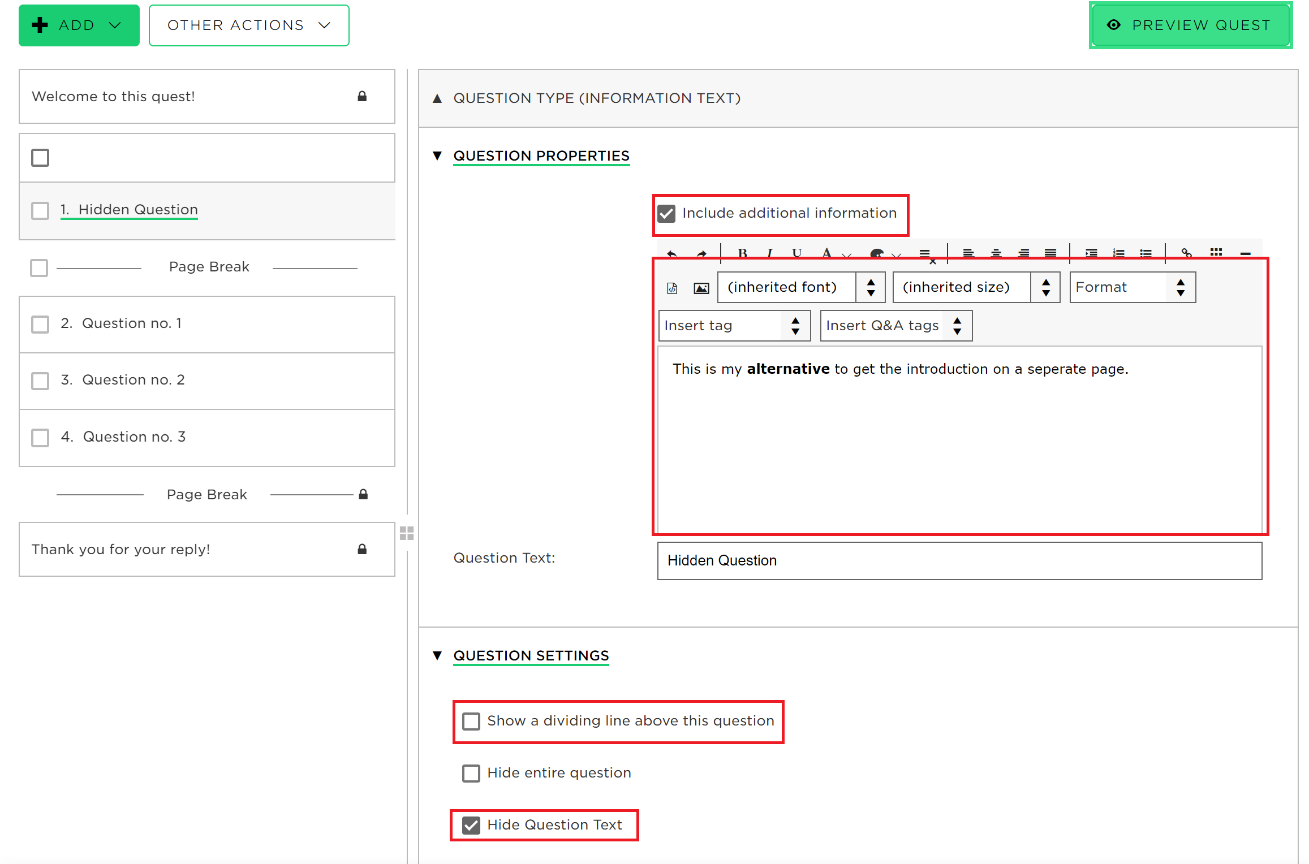The image size is (1309, 864).
Task: Toggle bold formatting in editor toolbar
Action: pyautogui.click(x=742, y=254)
